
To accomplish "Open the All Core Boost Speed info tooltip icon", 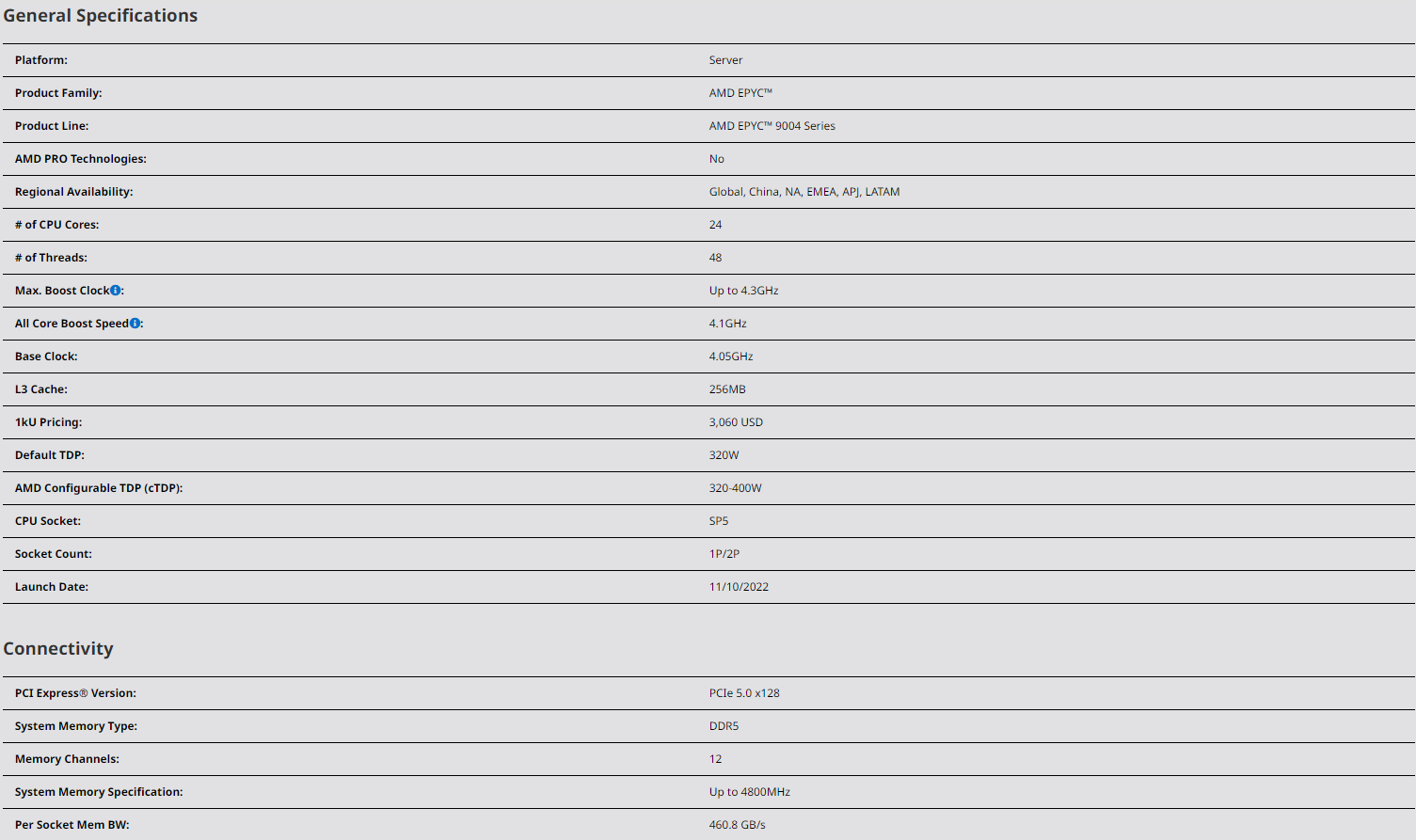I will [135, 324].
